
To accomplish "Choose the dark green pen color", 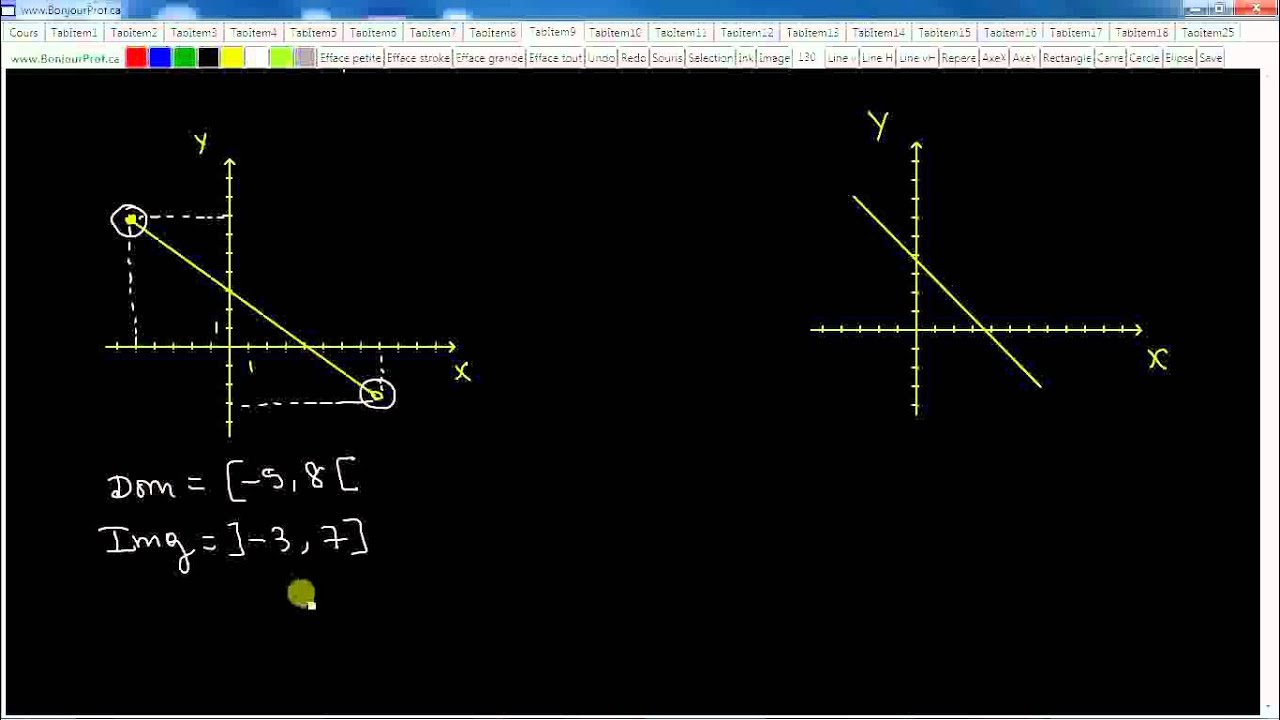I will [x=184, y=57].
